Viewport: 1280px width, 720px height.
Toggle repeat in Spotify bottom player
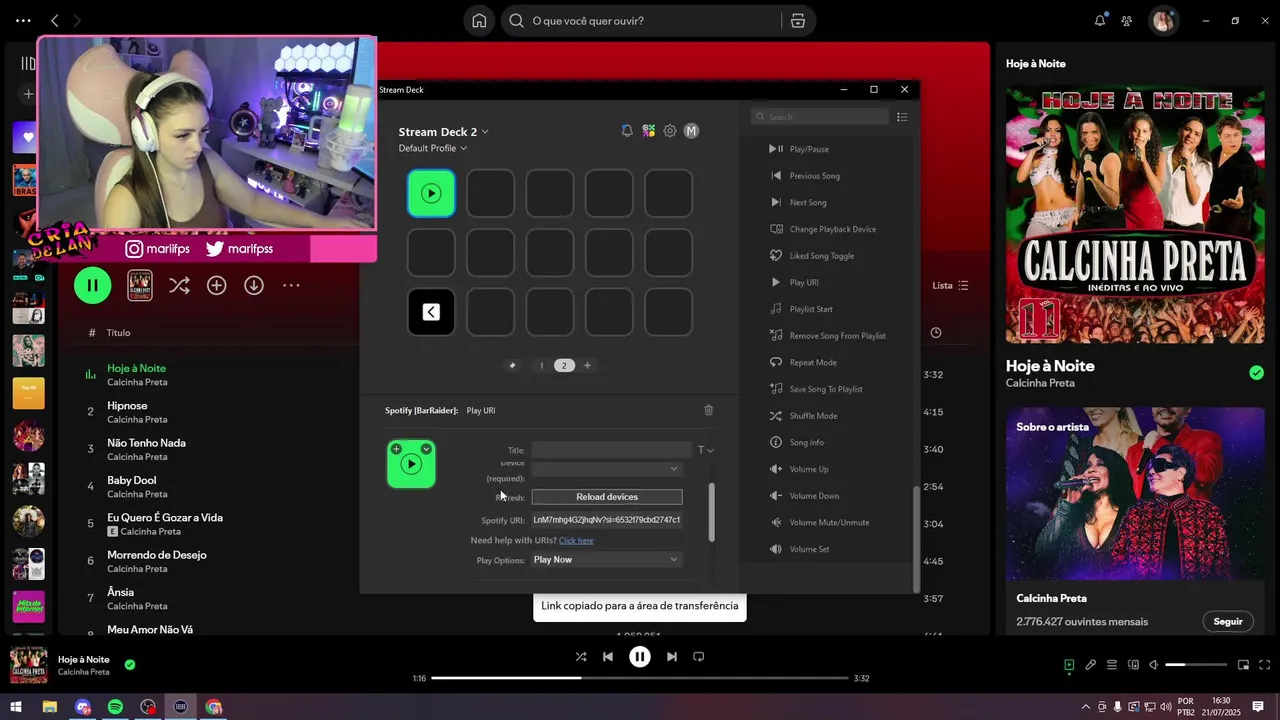pyautogui.click(x=699, y=657)
